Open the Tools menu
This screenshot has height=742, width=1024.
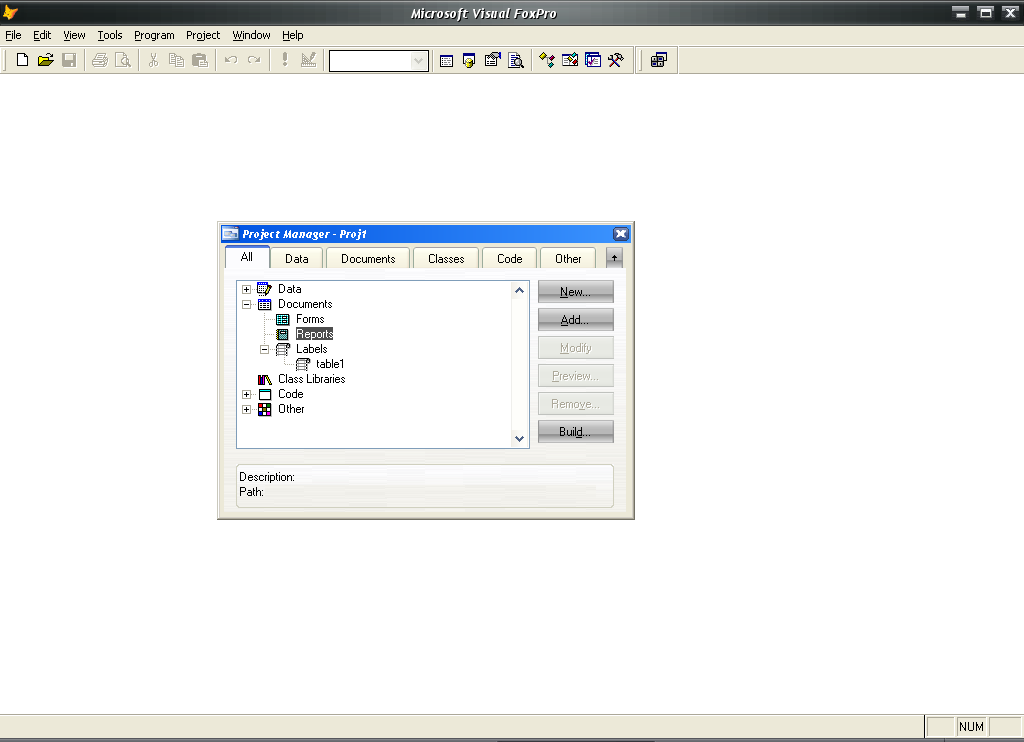pyautogui.click(x=110, y=35)
